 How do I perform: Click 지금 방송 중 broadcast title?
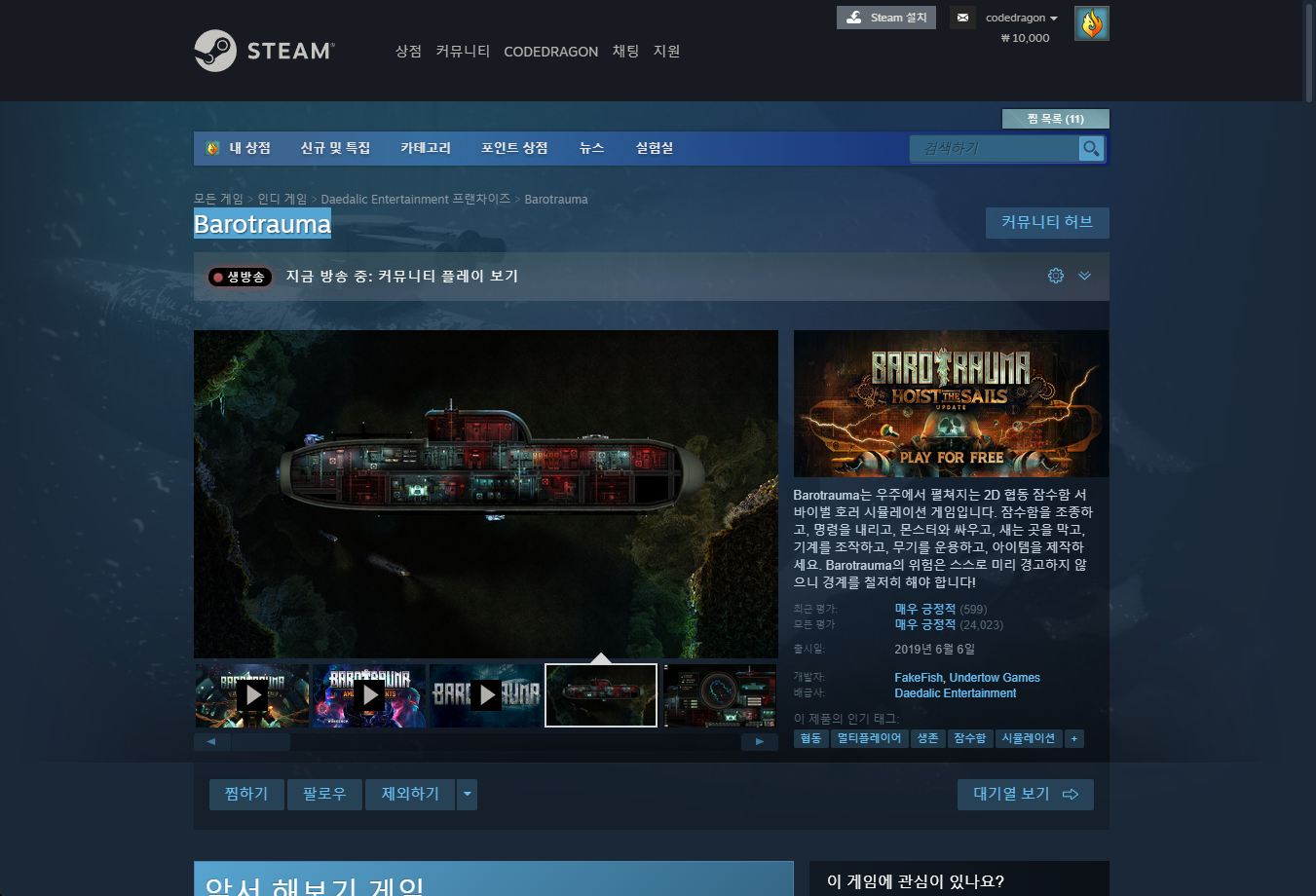coord(402,277)
